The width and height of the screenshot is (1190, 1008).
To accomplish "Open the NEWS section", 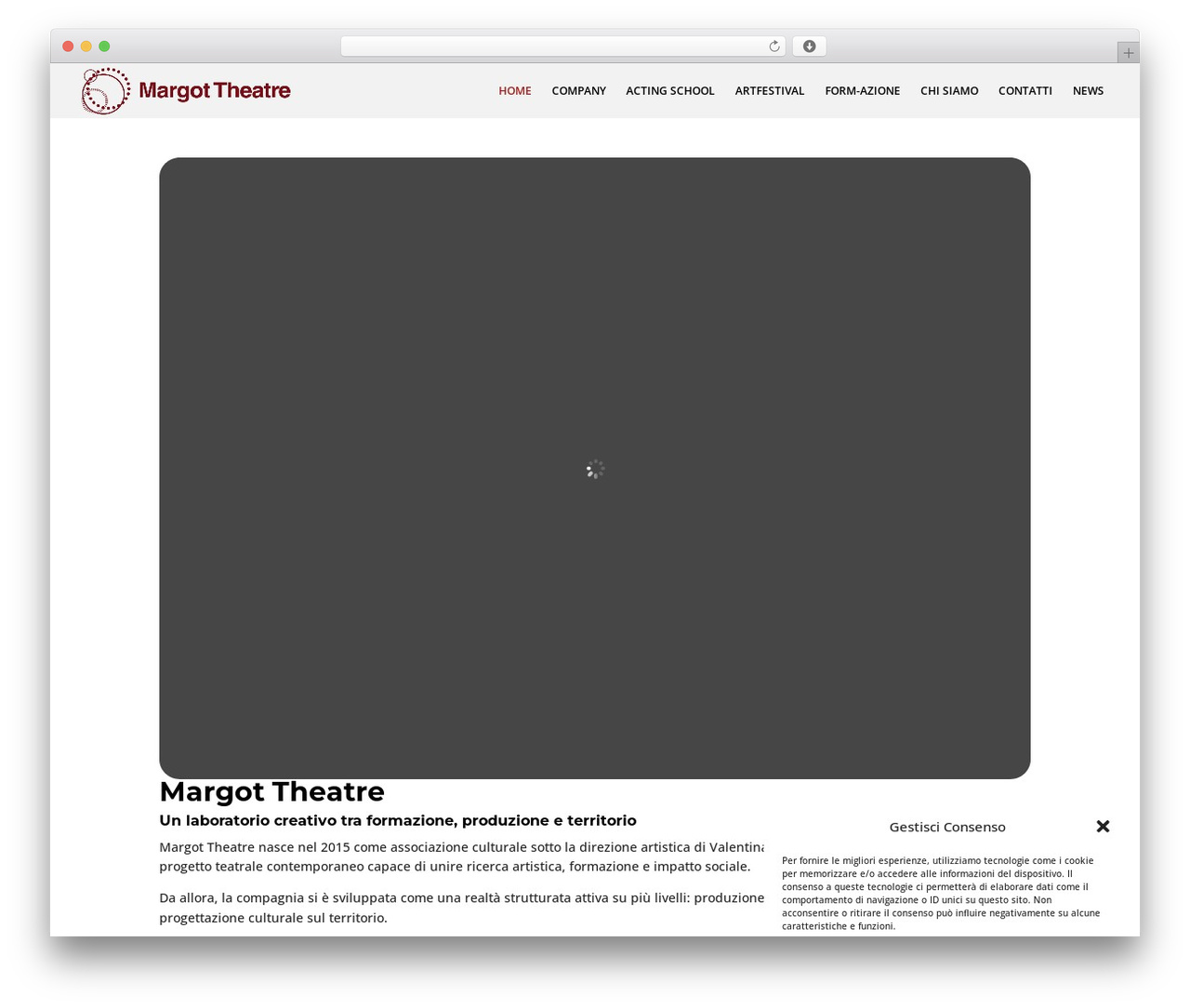I will pyautogui.click(x=1088, y=91).
